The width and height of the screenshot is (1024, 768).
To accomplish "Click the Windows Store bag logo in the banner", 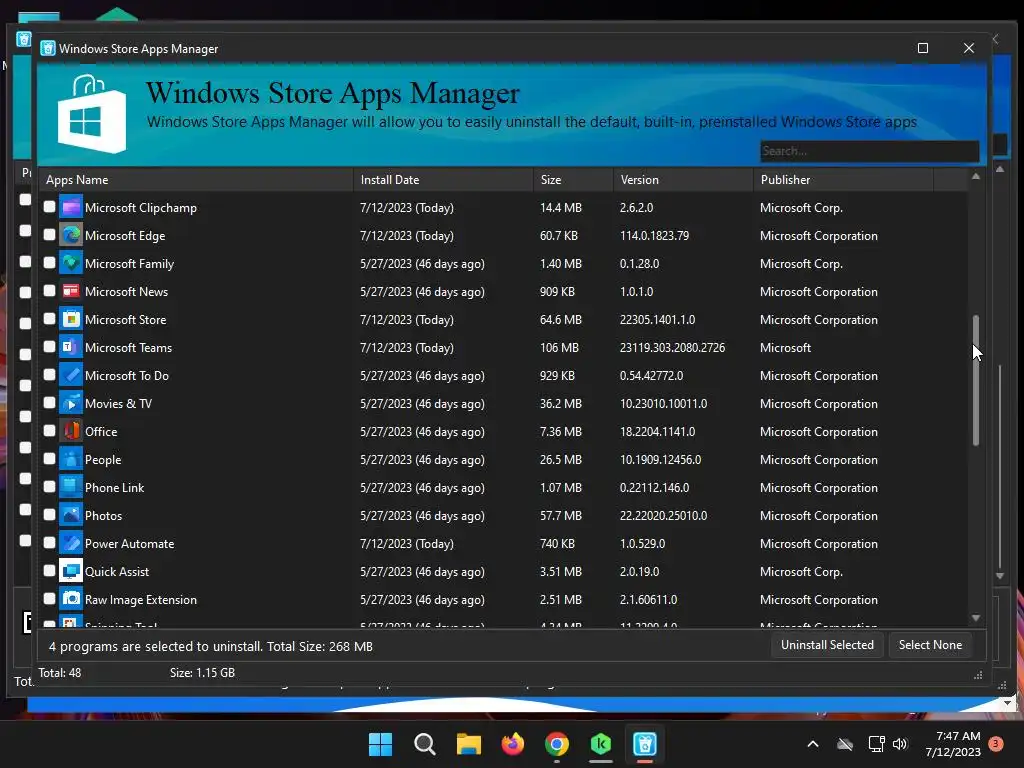I will [91, 114].
